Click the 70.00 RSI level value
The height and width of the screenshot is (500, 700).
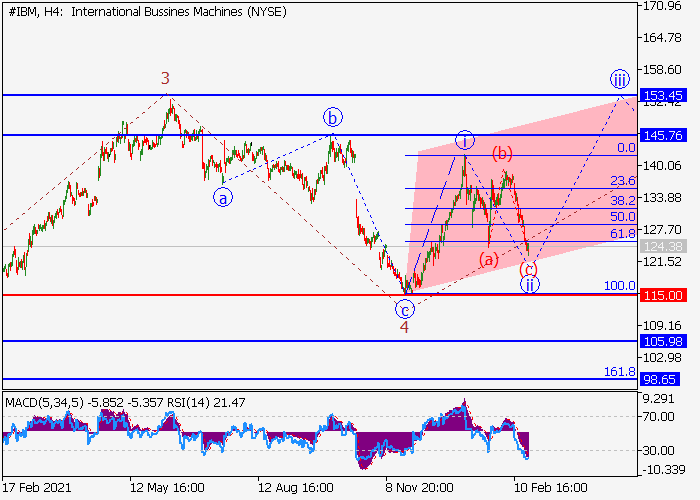tap(659, 417)
